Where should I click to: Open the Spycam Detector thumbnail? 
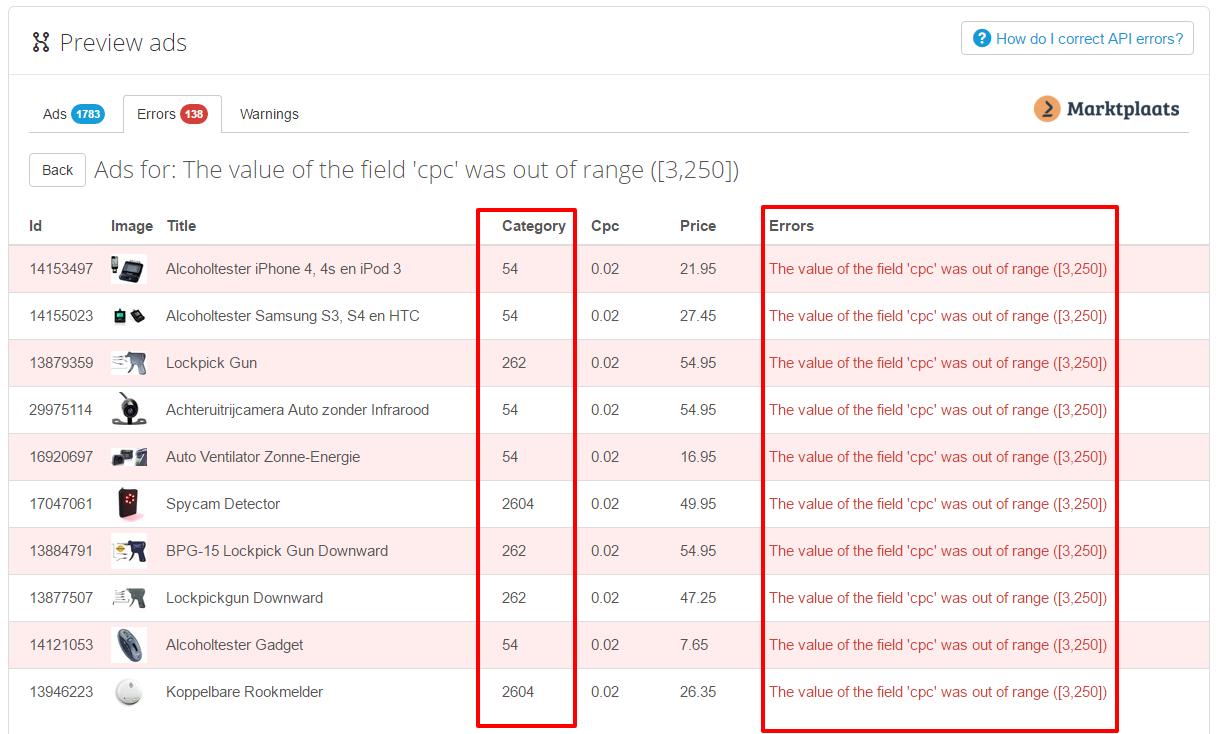(x=129, y=504)
